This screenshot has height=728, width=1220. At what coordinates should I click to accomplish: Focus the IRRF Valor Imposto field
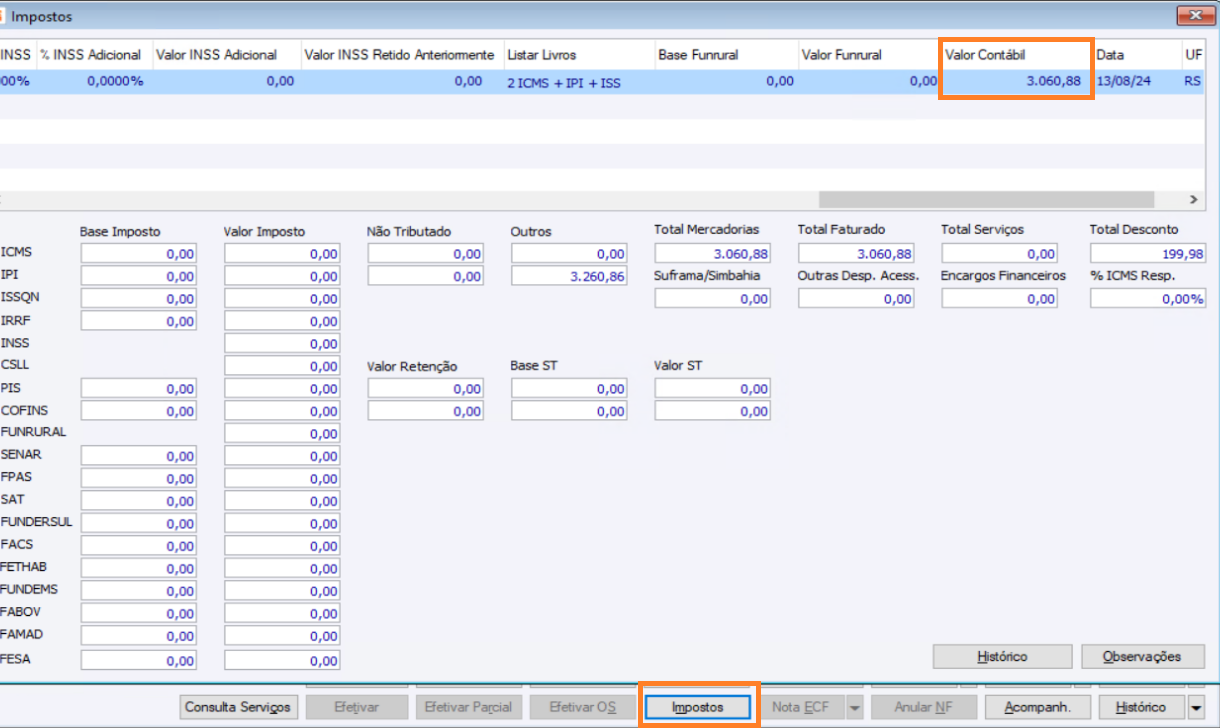282,321
